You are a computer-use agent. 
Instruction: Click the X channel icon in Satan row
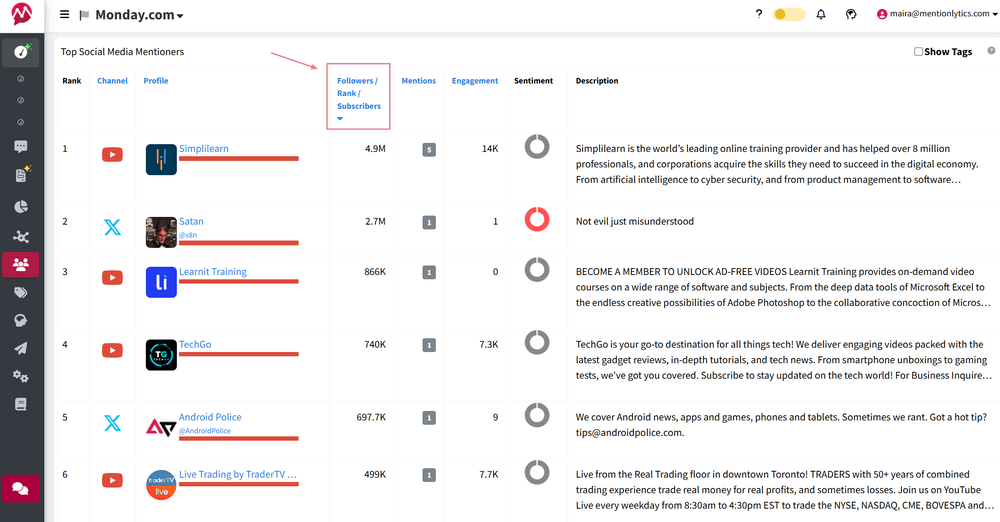(112, 227)
